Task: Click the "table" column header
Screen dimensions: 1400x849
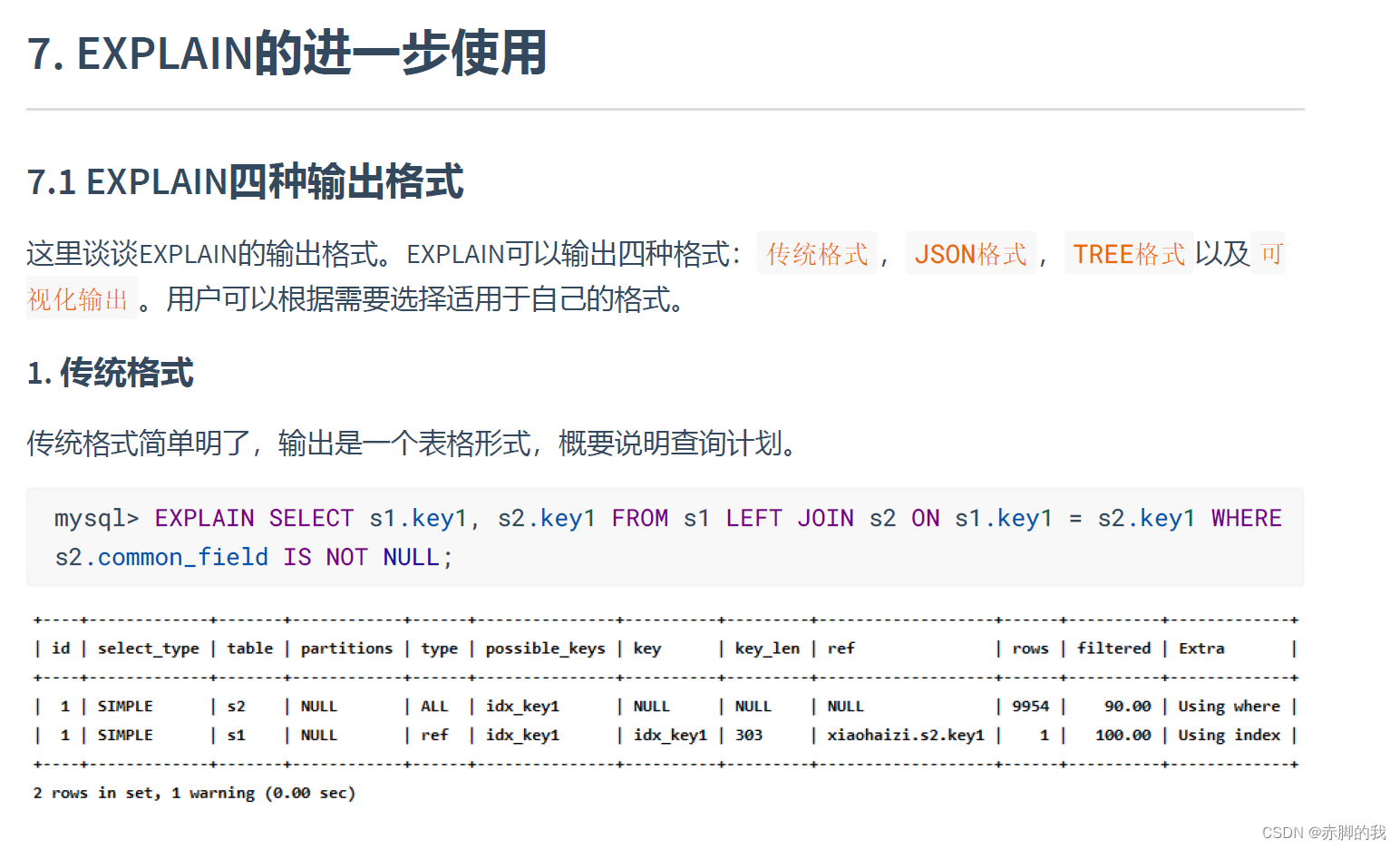Action: 250,649
